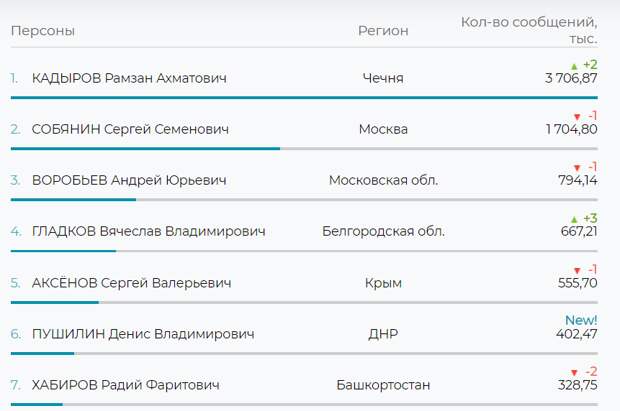Click the progress bar under Кадыров
Screen dimensions: 620x411
[304, 98]
